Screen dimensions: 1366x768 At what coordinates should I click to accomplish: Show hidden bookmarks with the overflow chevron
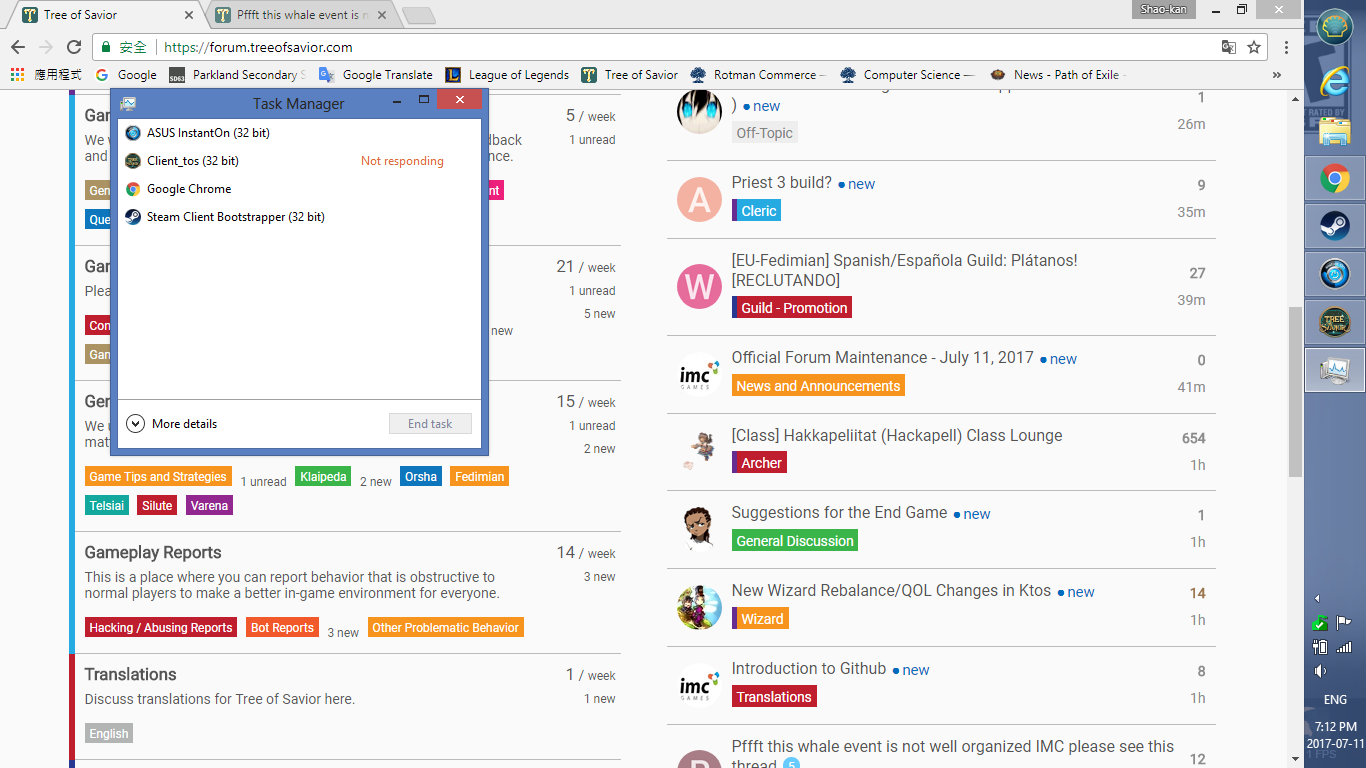pos(1277,75)
